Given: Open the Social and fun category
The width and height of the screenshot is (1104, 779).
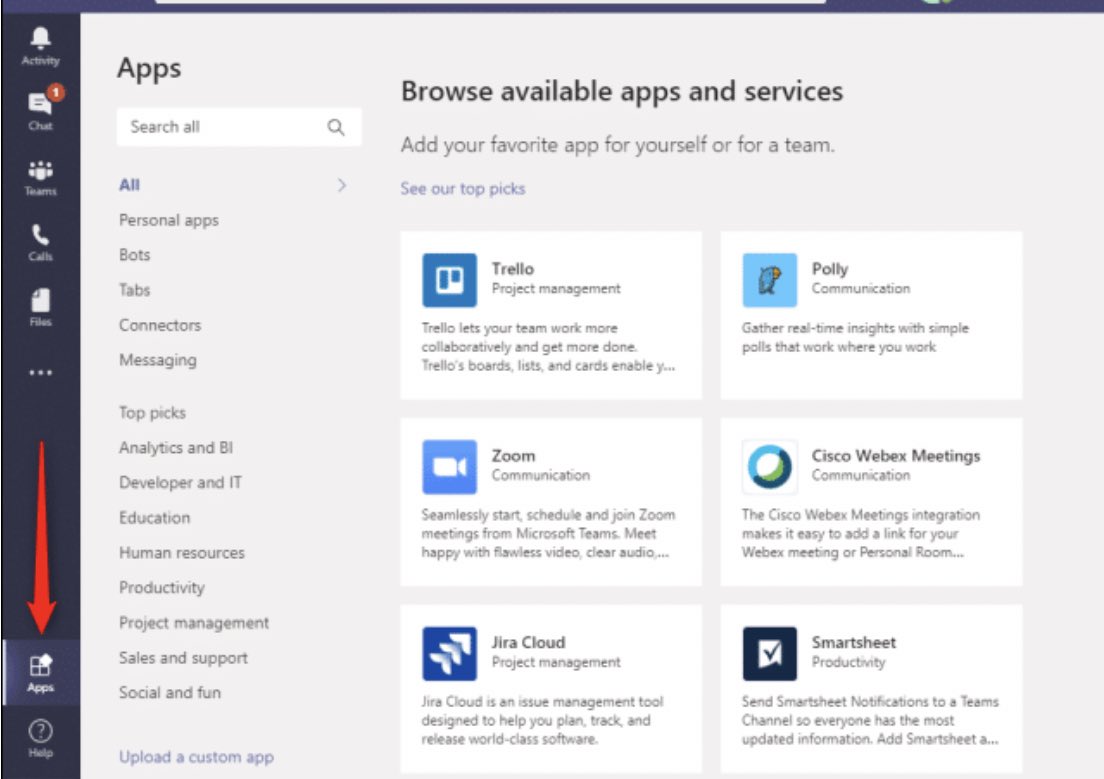Looking at the screenshot, I should click(x=170, y=693).
